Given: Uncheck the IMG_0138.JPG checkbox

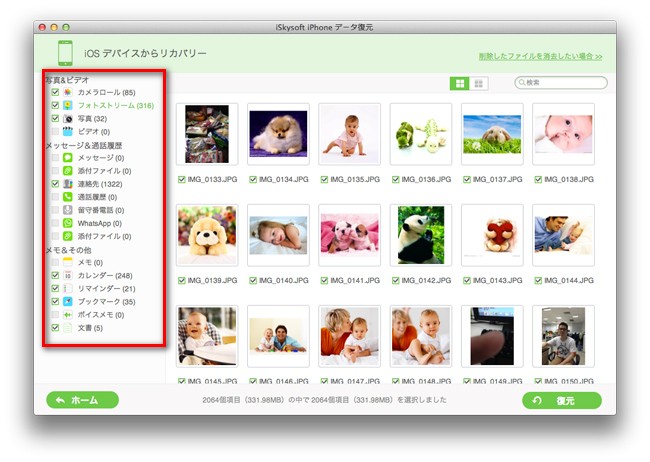Looking at the screenshot, I should (538, 179).
